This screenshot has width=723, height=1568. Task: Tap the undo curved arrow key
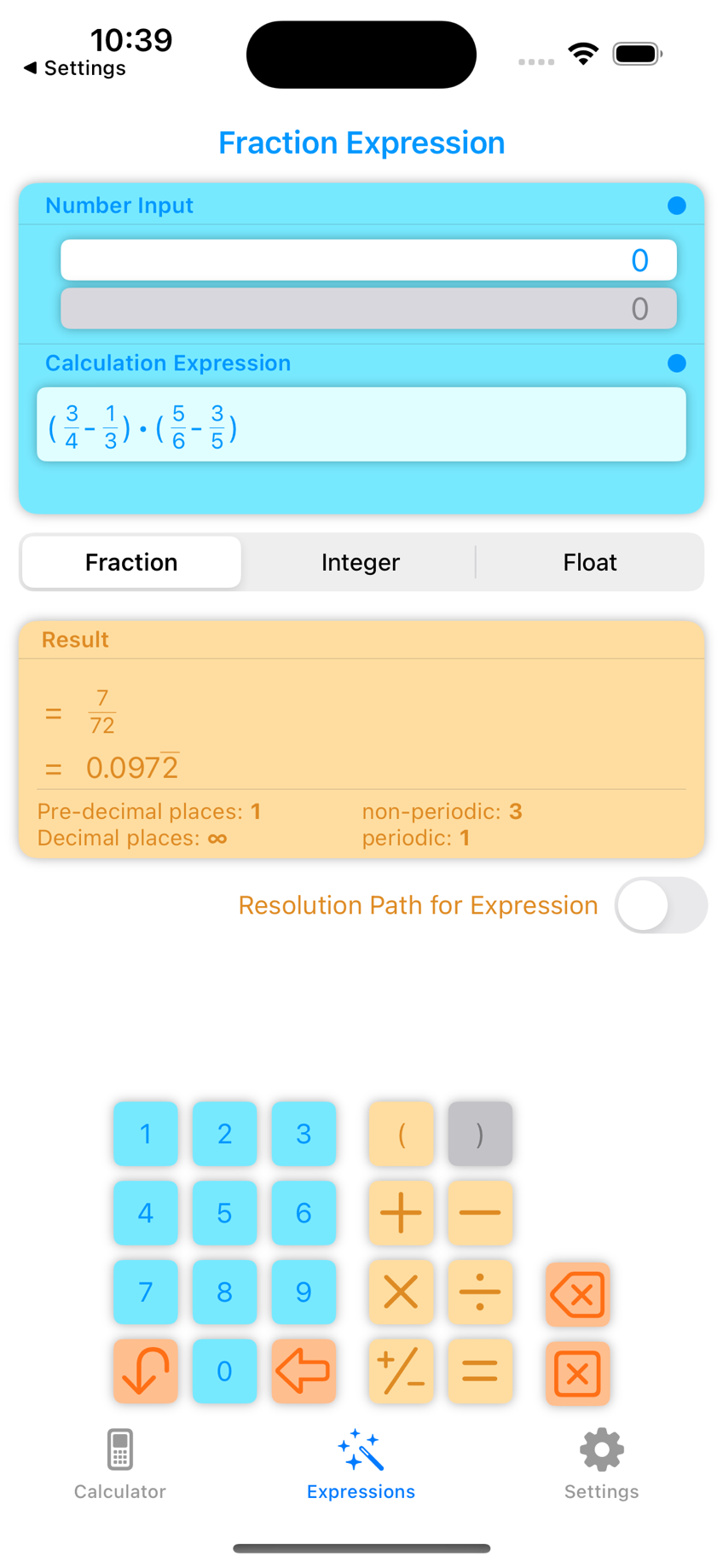[x=146, y=1371]
